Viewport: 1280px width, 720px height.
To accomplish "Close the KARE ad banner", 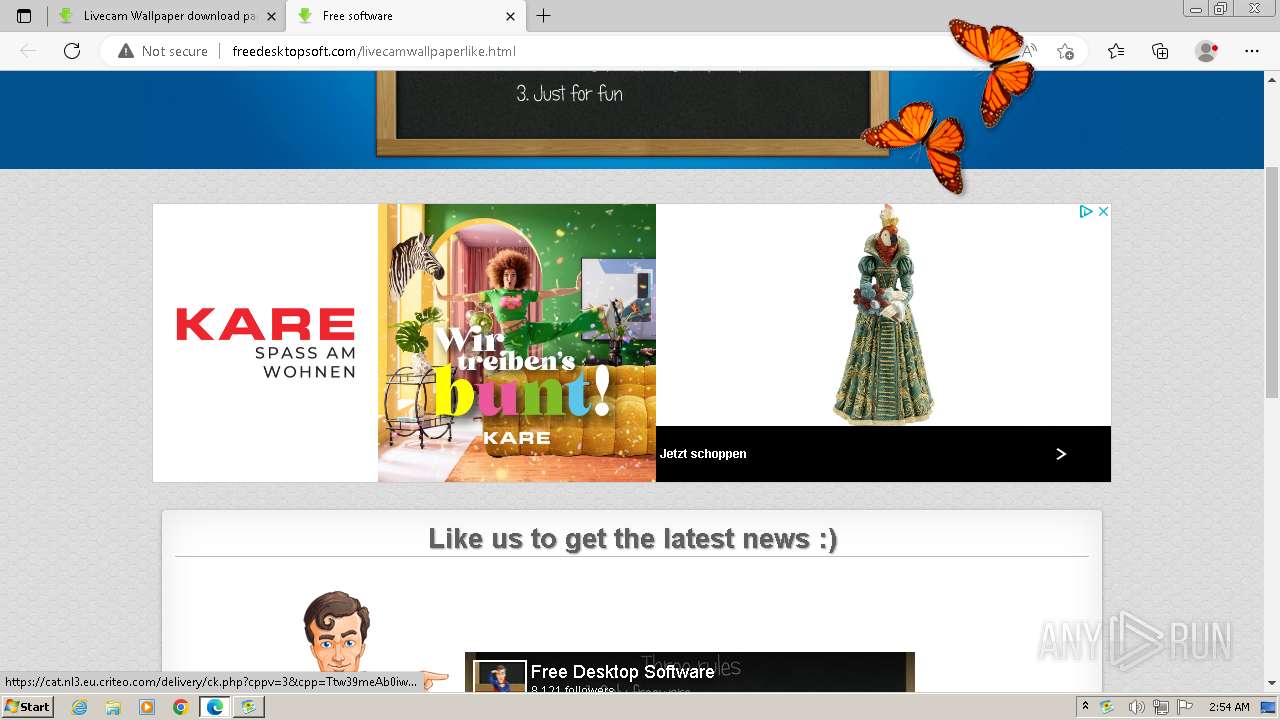I will [x=1103, y=212].
